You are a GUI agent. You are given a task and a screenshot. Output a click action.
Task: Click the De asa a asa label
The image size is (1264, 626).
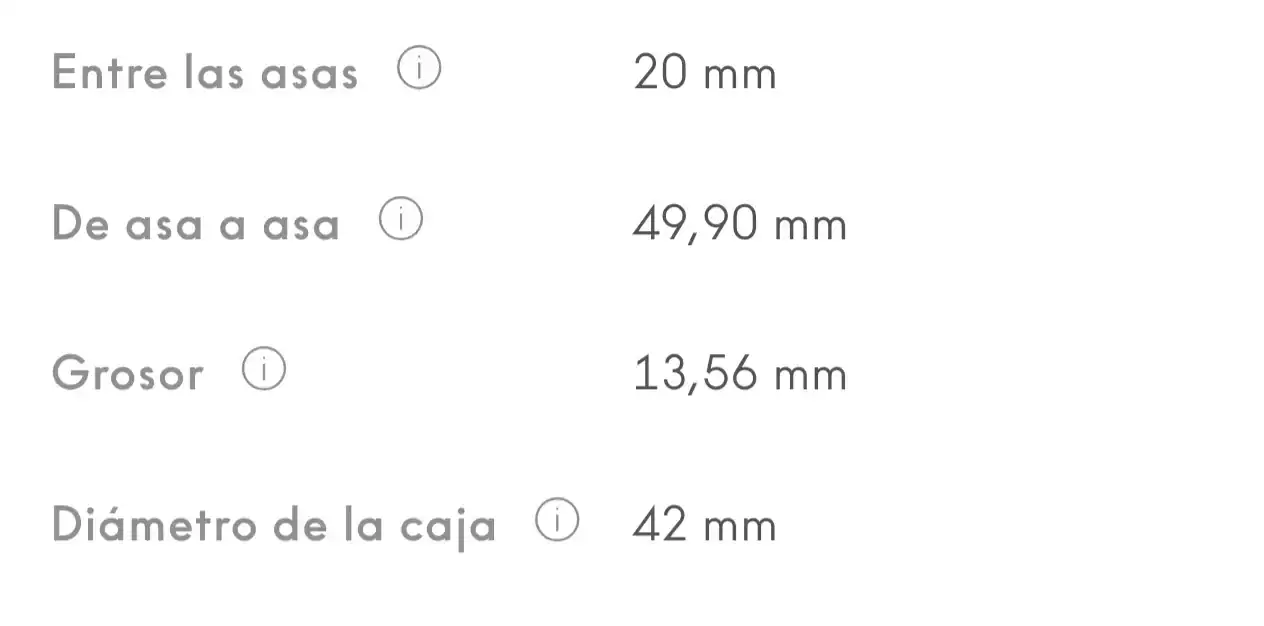point(196,224)
